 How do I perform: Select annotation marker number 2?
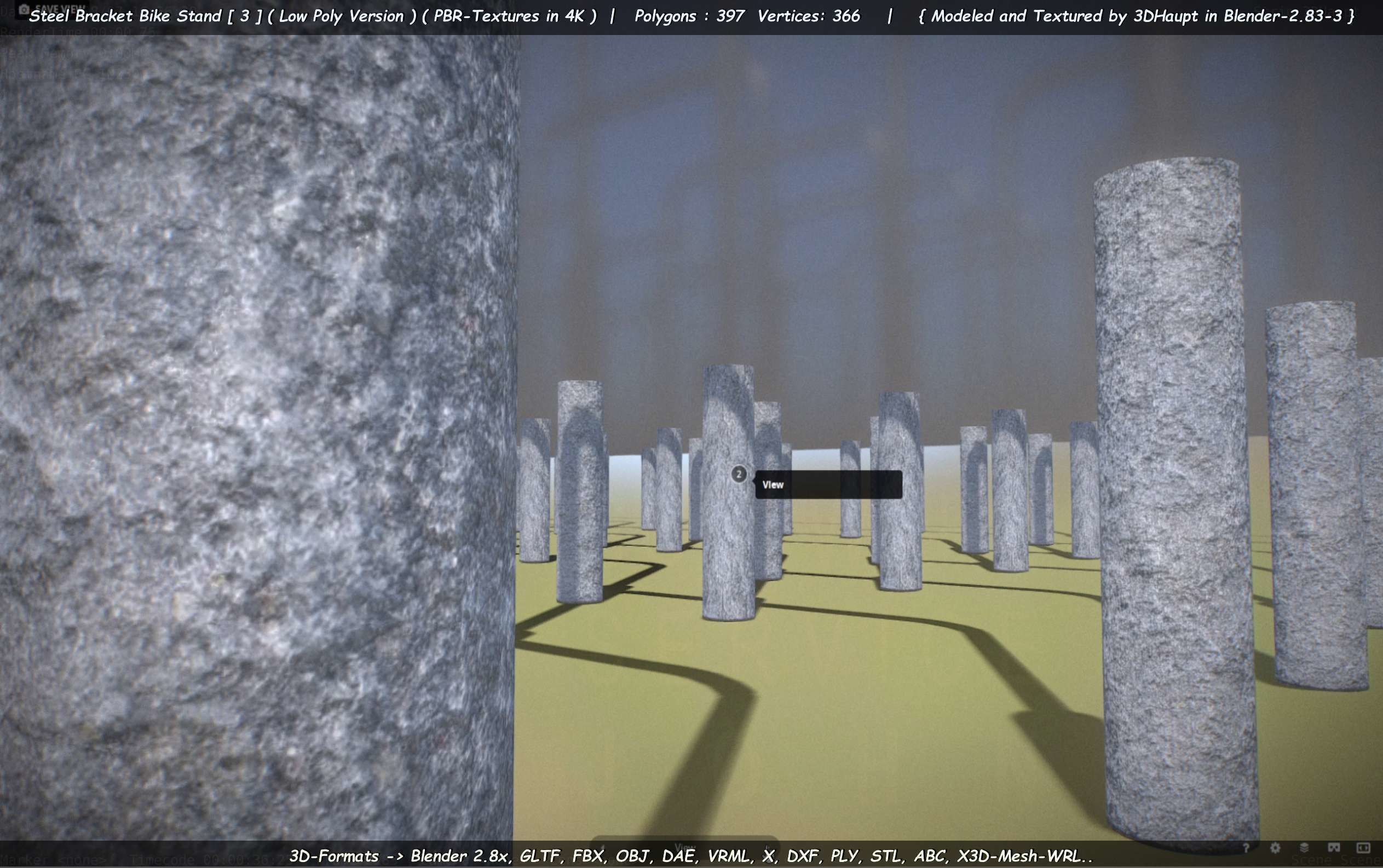pyautogui.click(x=739, y=474)
